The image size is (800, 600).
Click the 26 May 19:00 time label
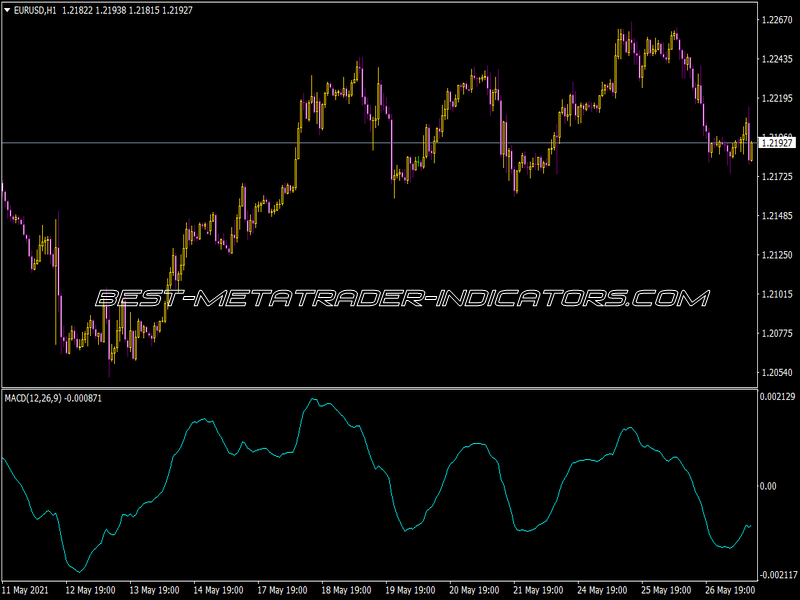coord(731,590)
